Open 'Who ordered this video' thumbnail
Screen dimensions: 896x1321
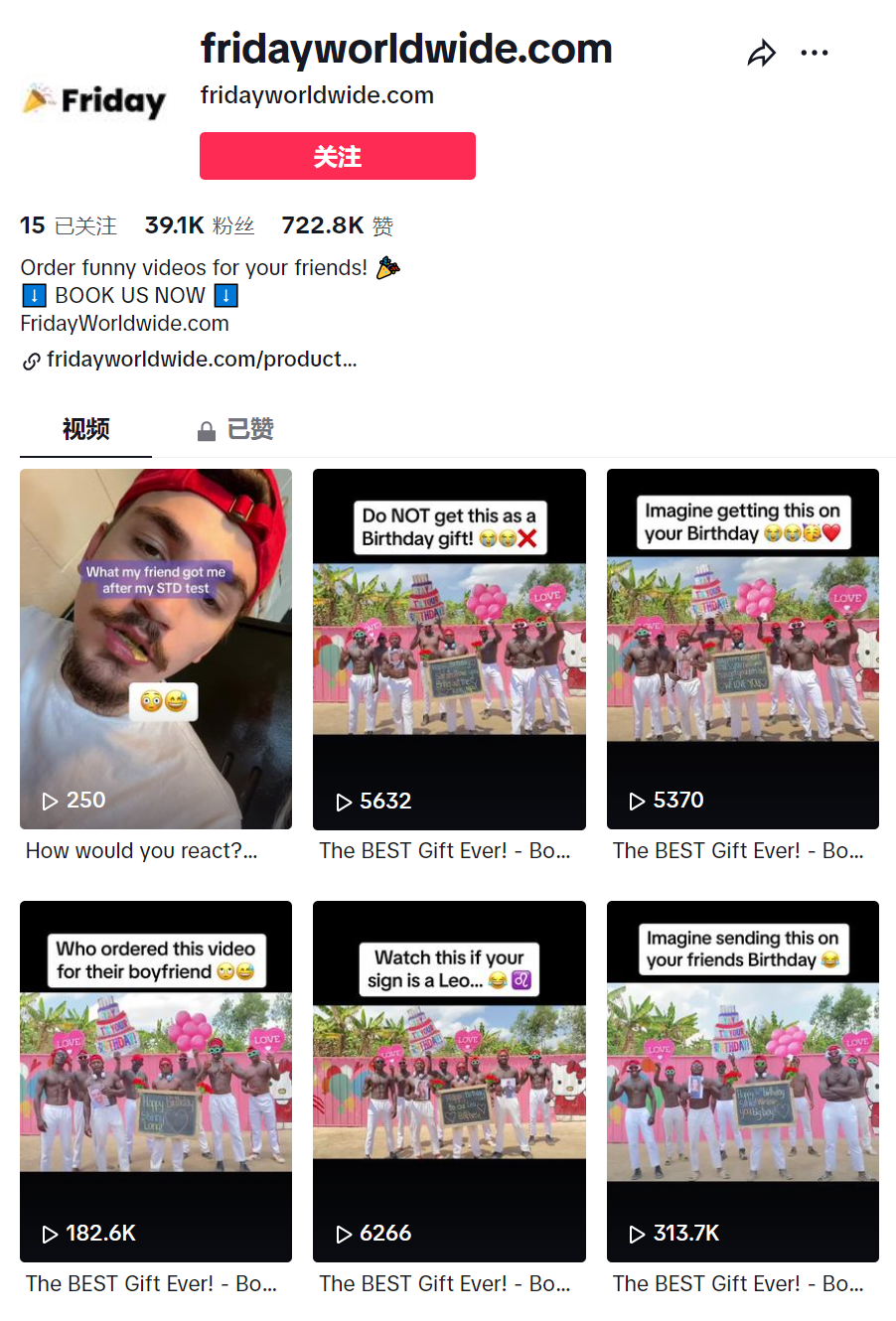point(156,1081)
